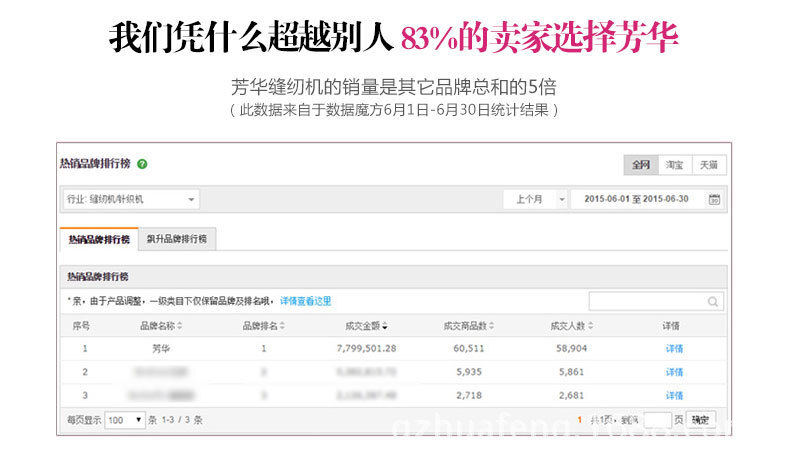Click value 58,904 in 成交人数
Viewport: 790px width, 474px height.
571,349
